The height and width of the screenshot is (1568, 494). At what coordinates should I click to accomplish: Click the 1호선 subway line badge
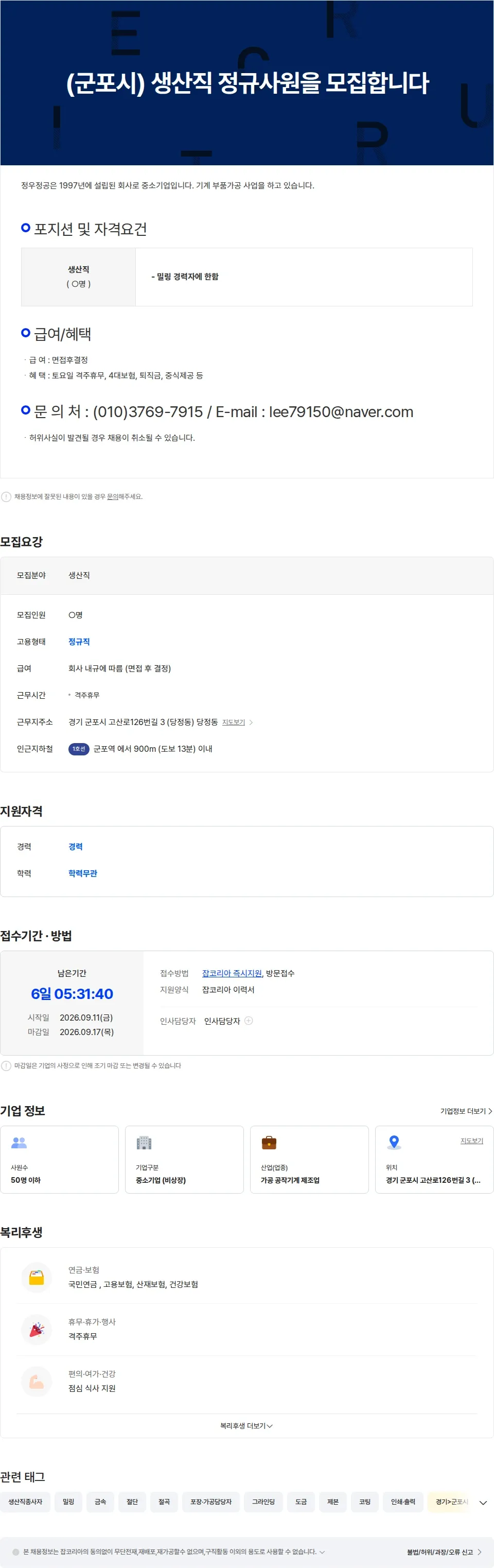click(x=79, y=749)
